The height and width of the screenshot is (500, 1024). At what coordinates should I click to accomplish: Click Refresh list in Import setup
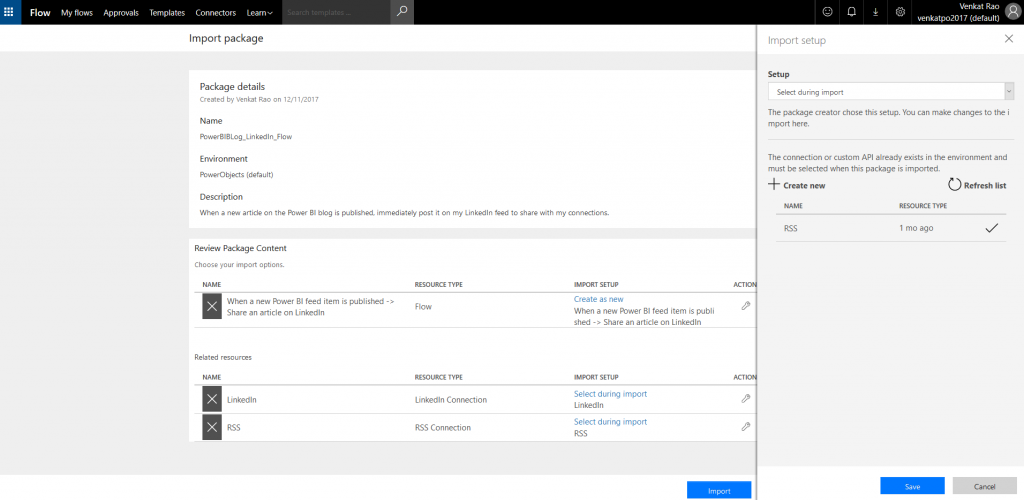point(977,185)
